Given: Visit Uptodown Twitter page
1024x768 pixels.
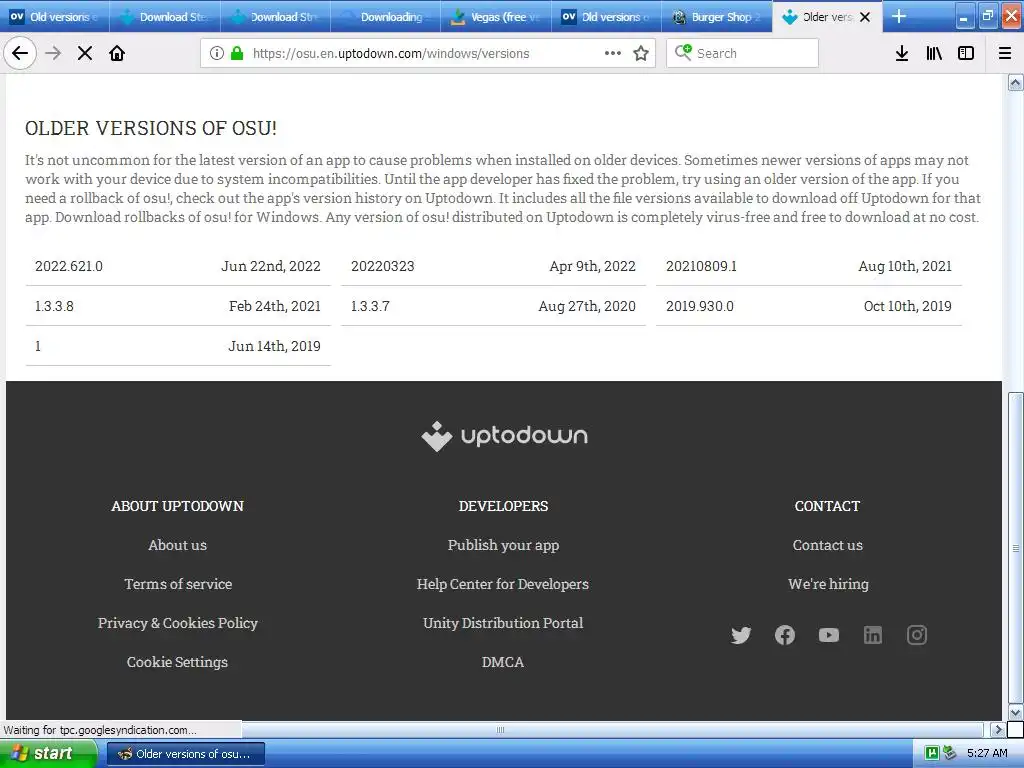Looking at the screenshot, I should pyautogui.click(x=741, y=635).
